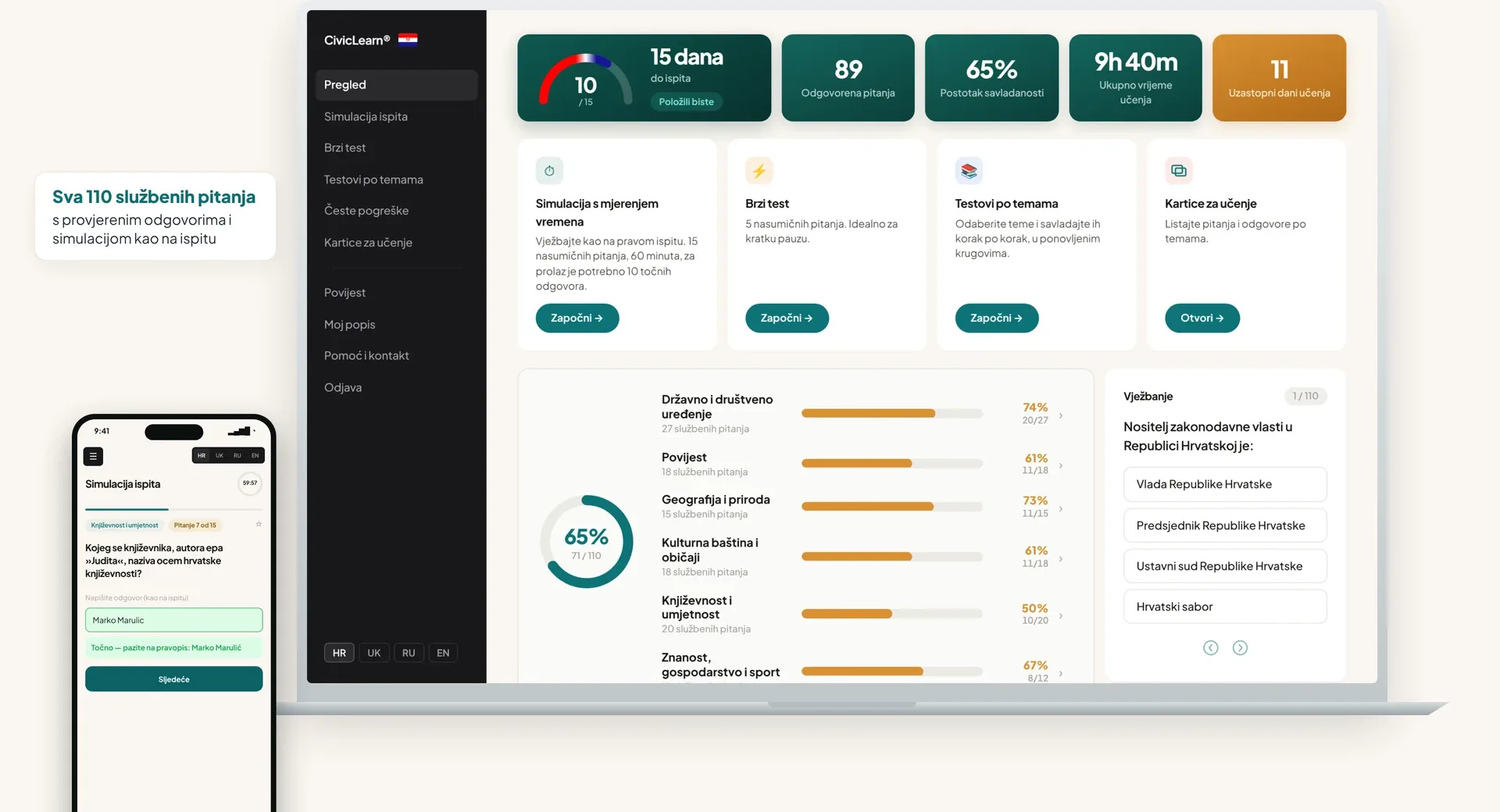This screenshot has height=812, width=1500.
Task: Click Otvori in the Kartice za učenje card
Action: coord(1202,318)
